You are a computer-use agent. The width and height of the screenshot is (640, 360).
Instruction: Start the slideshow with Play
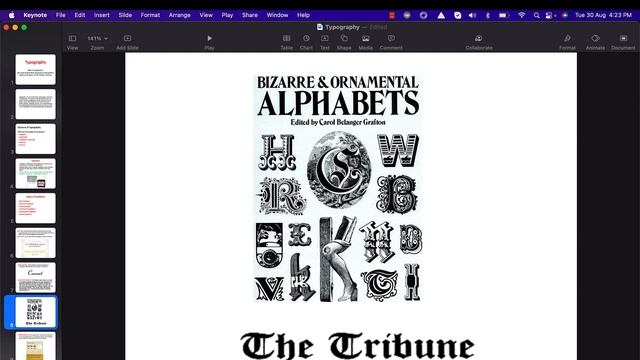point(209,42)
